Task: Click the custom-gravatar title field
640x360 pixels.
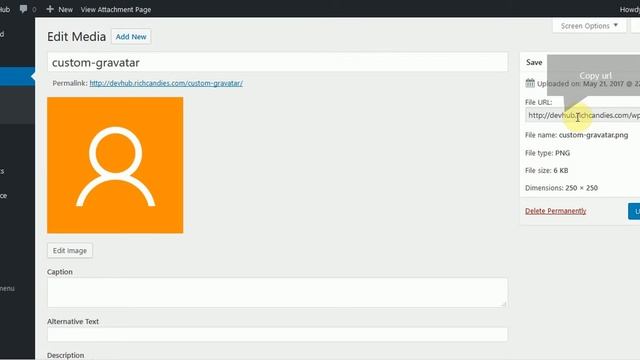Action: click(x=277, y=62)
